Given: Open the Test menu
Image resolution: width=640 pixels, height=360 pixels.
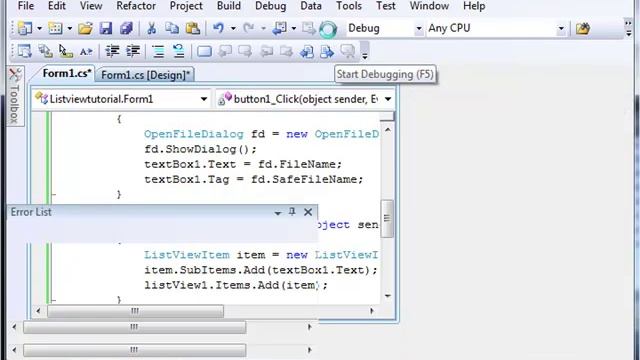Looking at the screenshot, I should click(x=386, y=6).
